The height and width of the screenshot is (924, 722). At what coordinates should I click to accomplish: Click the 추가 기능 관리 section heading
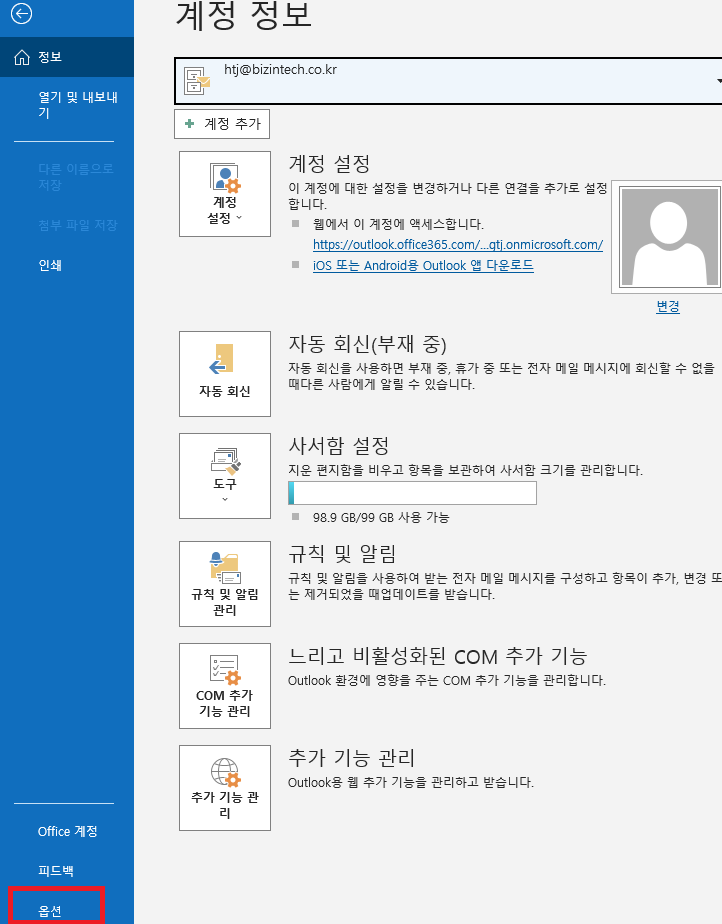(x=352, y=757)
